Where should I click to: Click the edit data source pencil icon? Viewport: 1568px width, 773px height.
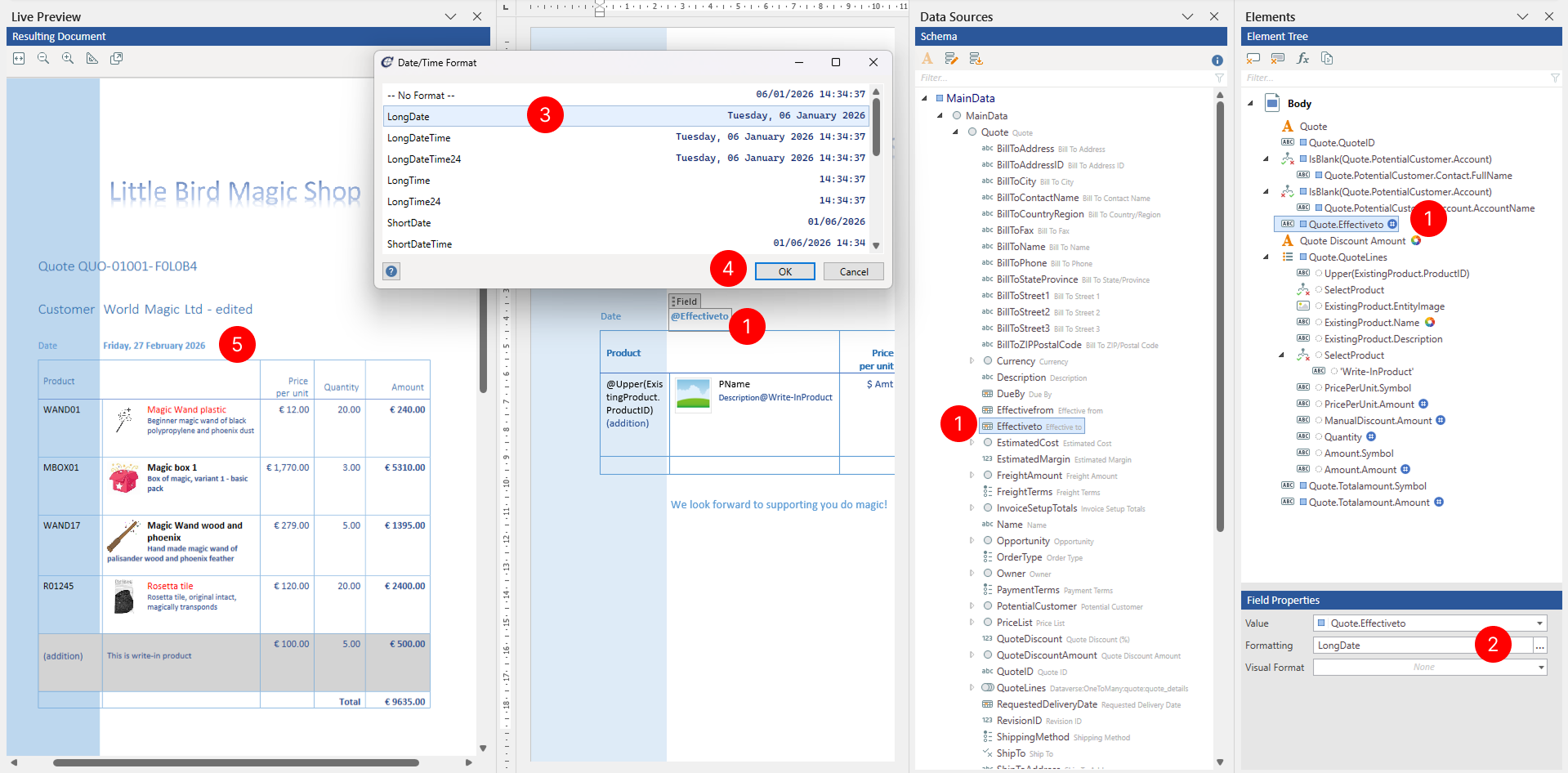pos(951,59)
